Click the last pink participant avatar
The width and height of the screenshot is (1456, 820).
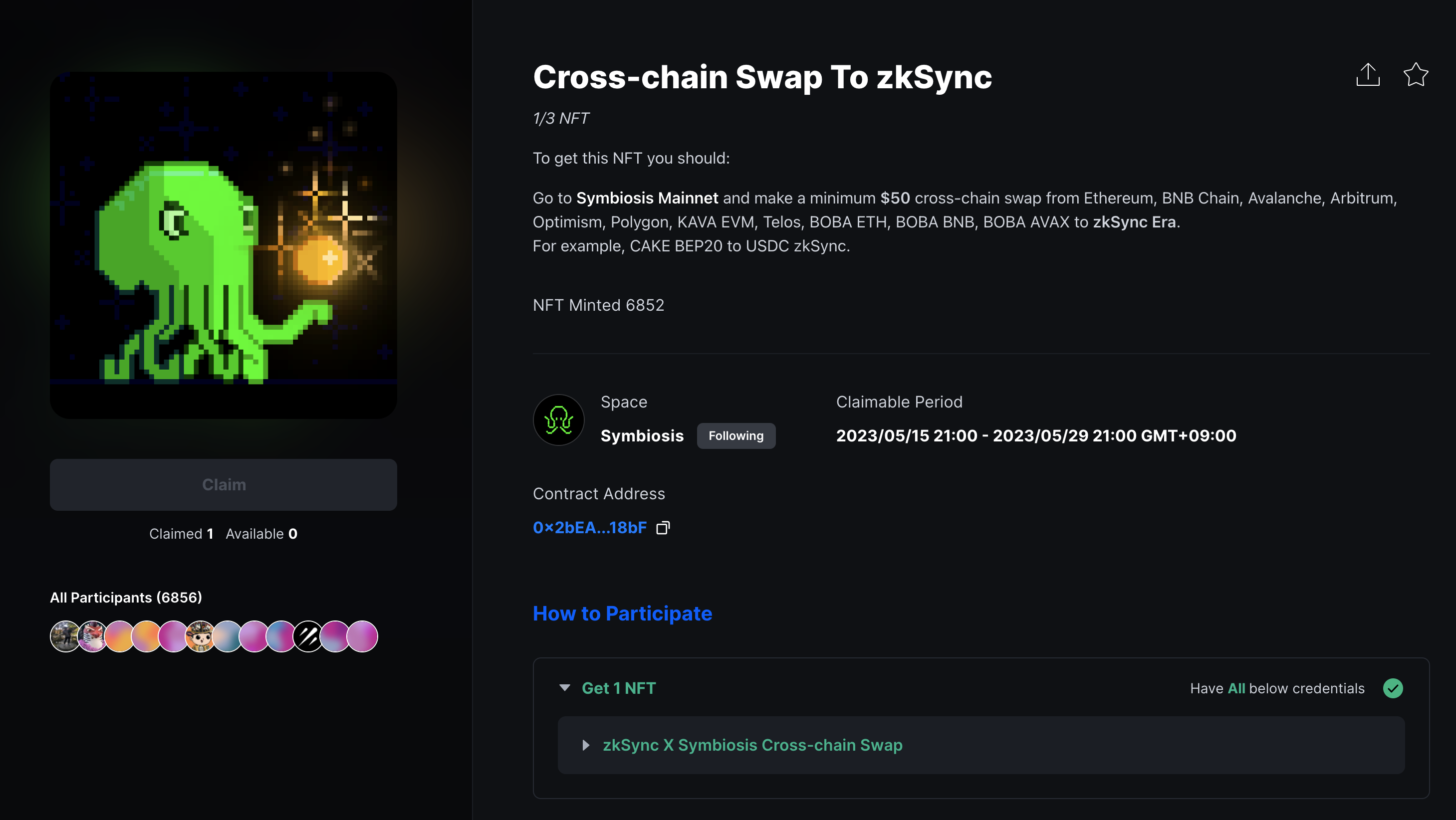[362, 636]
